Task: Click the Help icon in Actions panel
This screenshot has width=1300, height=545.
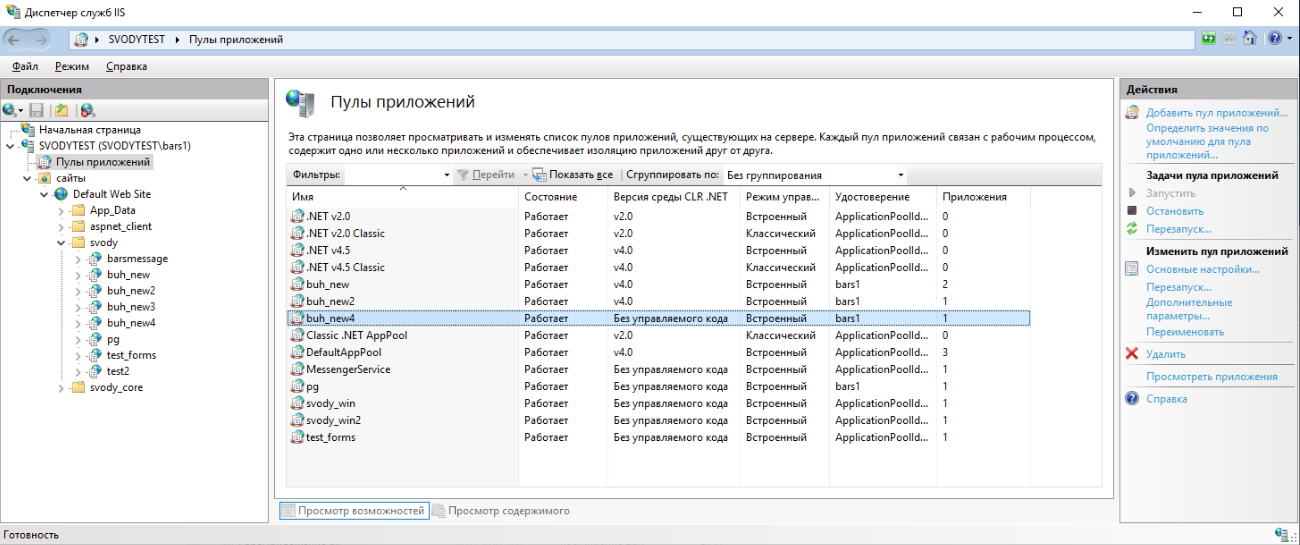Action: tap(1132, 398)
